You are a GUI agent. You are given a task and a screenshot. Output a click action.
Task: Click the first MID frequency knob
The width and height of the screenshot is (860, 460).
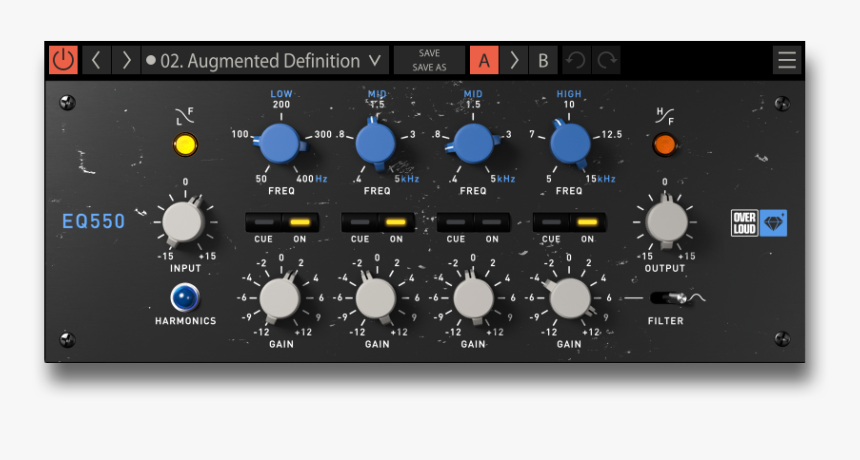(376, 144)
